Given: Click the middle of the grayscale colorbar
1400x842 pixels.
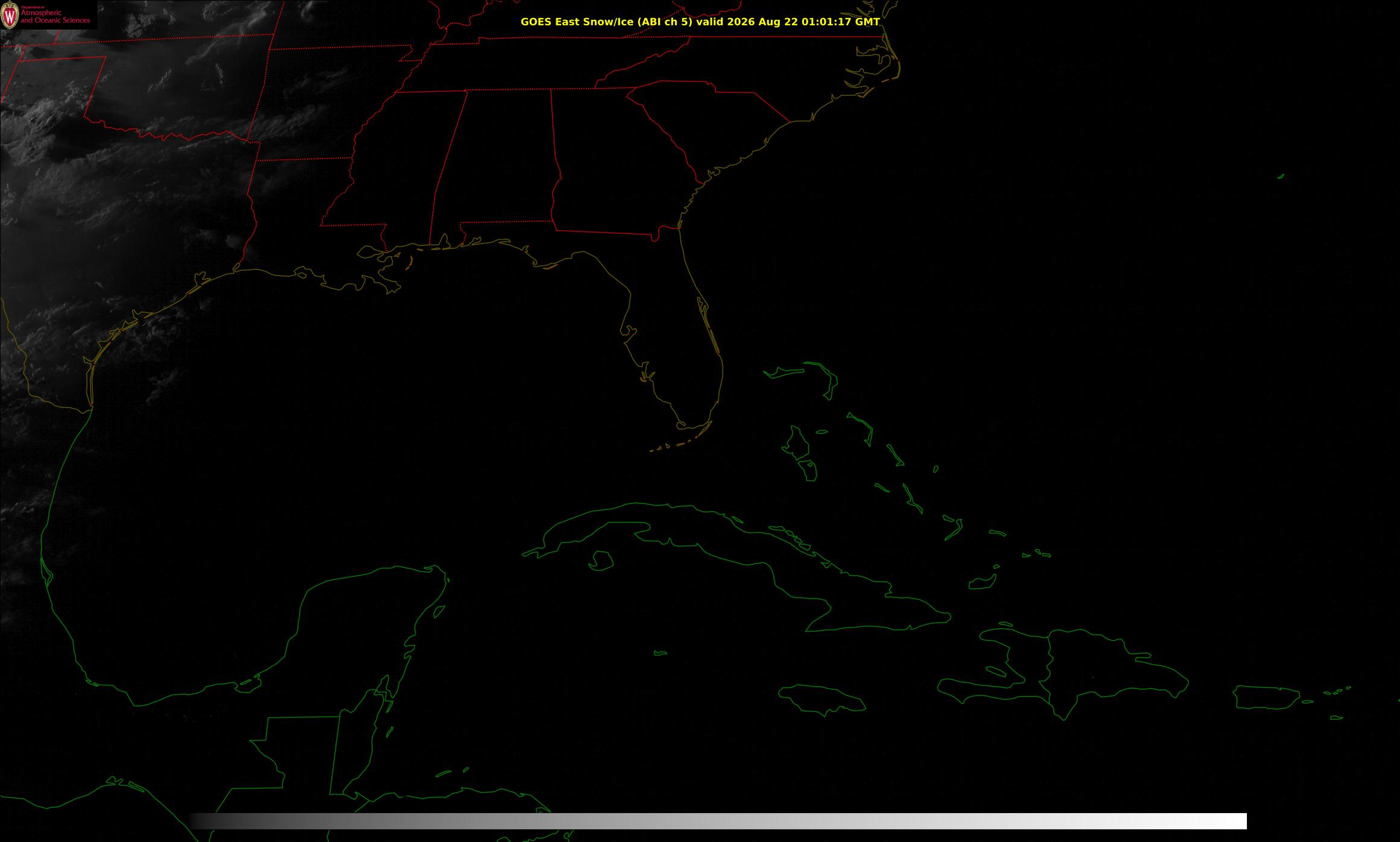Looking at the screenshot, I should click(x=718, y=821).
